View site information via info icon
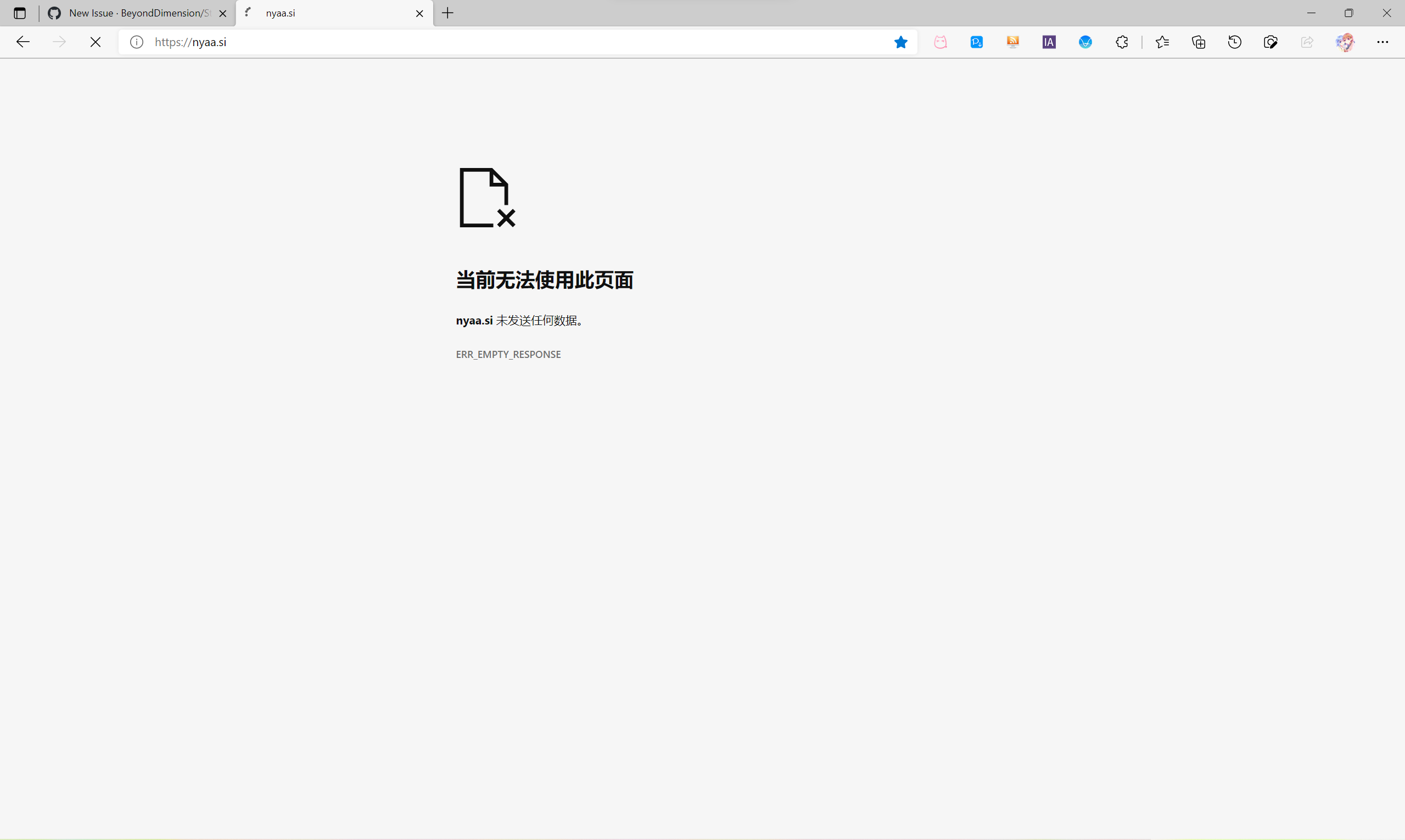1405x840 pixels. (136, 42)
